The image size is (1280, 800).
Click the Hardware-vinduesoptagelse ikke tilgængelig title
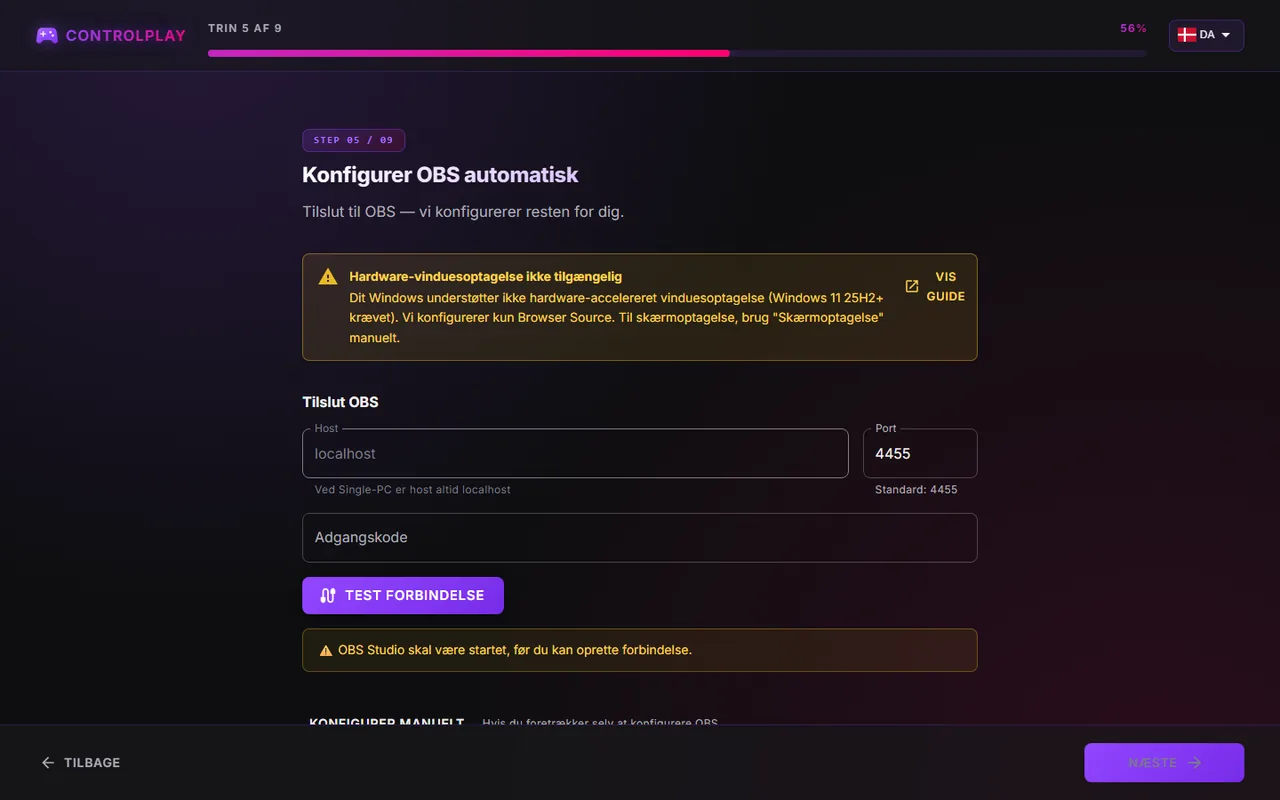click(x=486, y=277)
